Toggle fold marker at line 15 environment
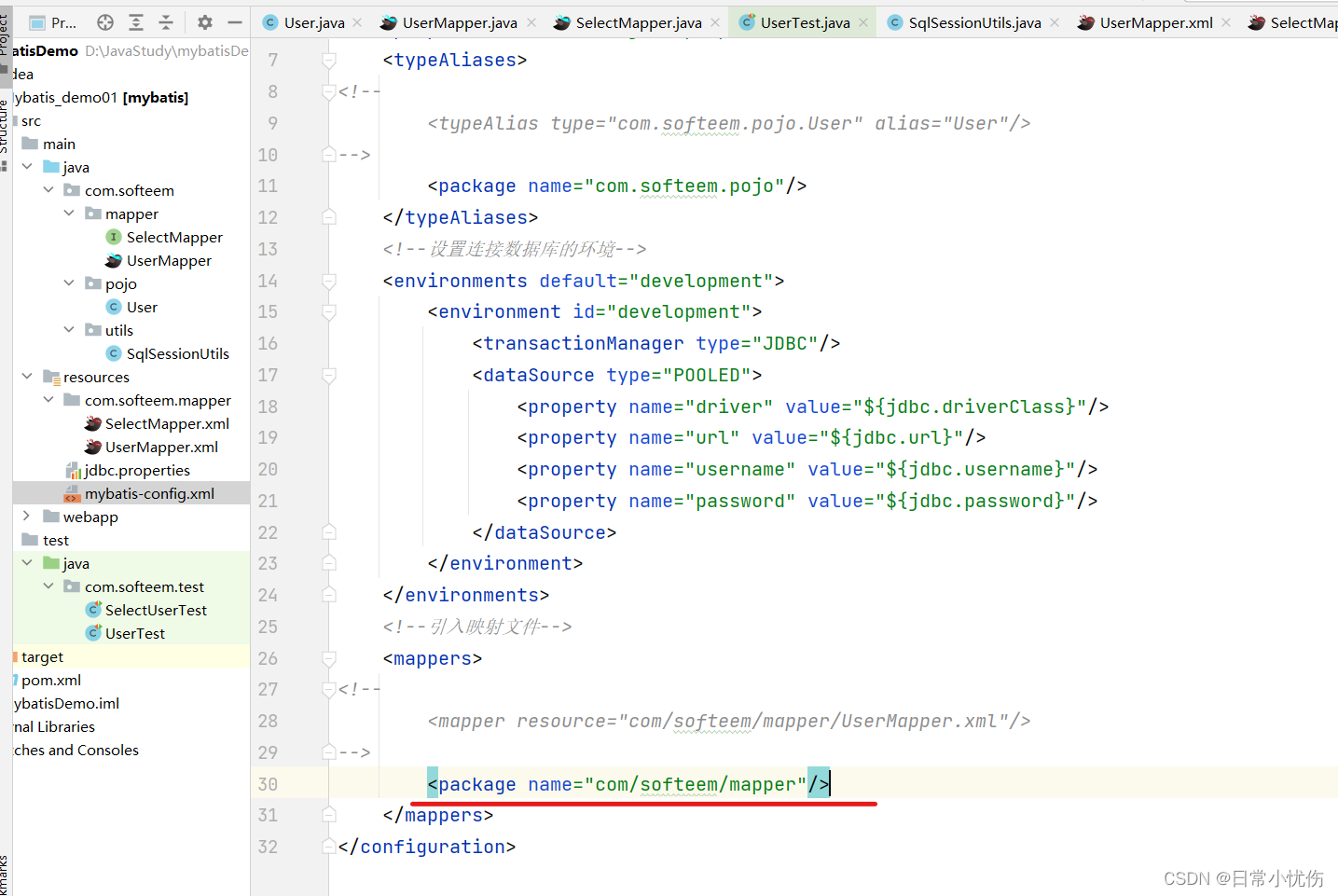The image size is (1338, 896). click(x=328, y=311)
